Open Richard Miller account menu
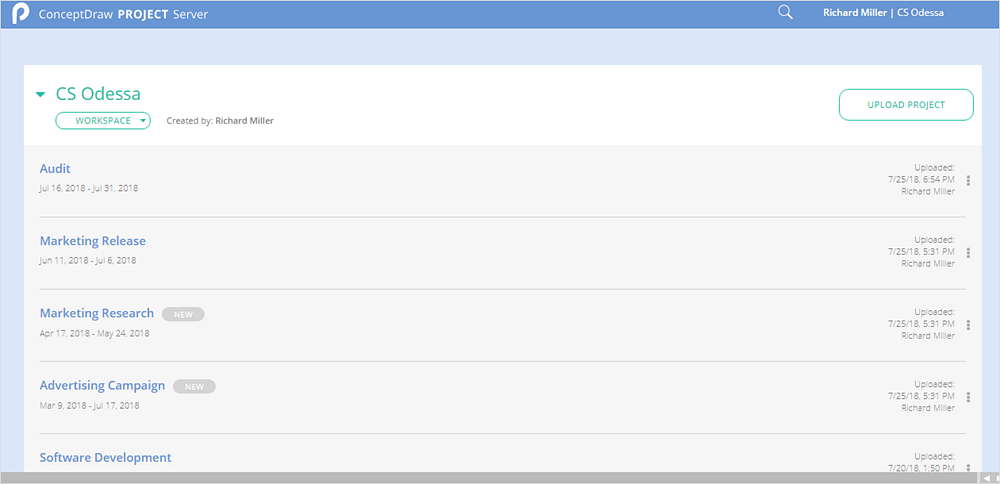Screen dimensions: 1000x484 (x=883, y=13)
